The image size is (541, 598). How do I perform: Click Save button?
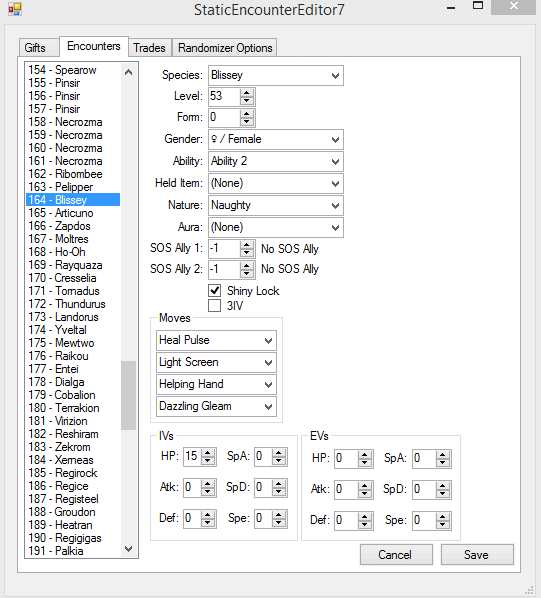477,555
